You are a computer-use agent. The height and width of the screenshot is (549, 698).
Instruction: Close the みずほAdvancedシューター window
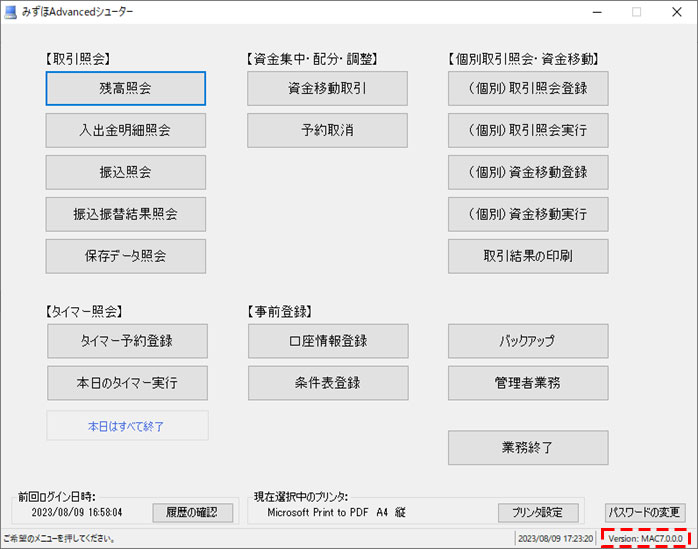point(677,12)
